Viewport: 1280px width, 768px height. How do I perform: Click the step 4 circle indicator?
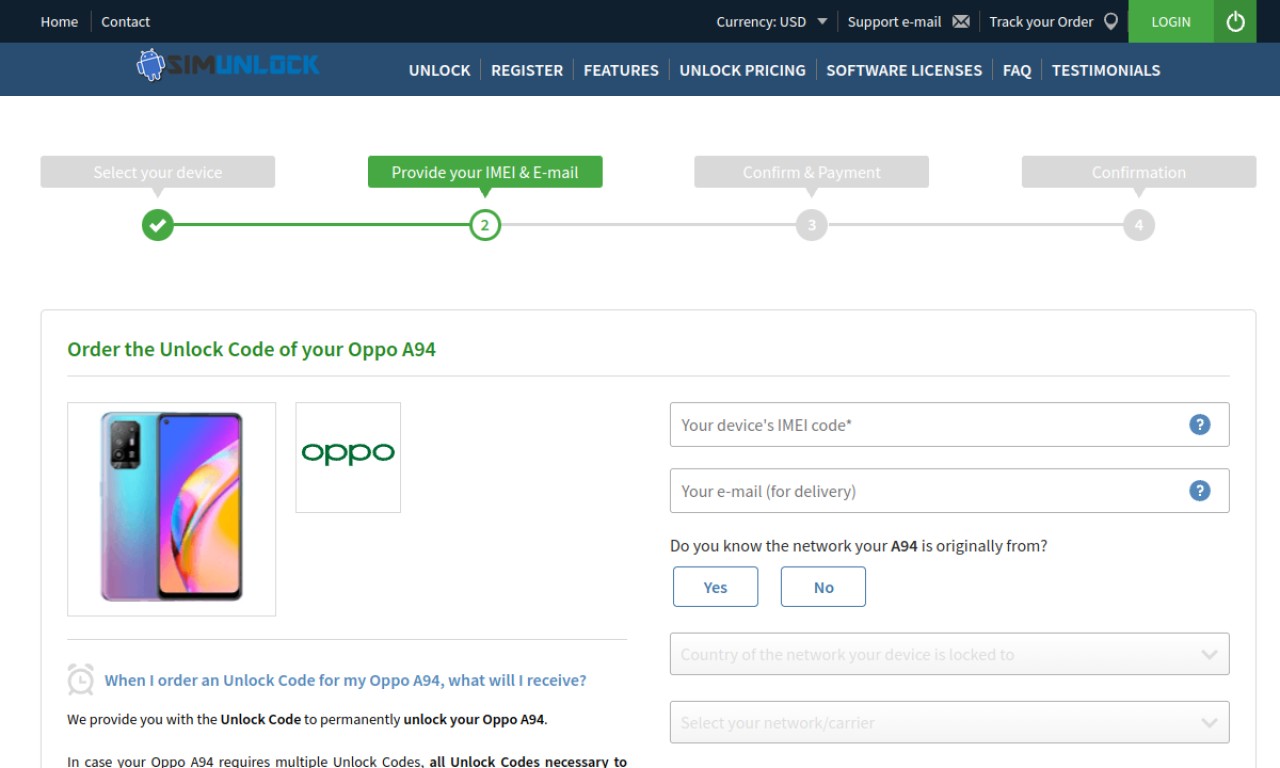(1138, 225)
